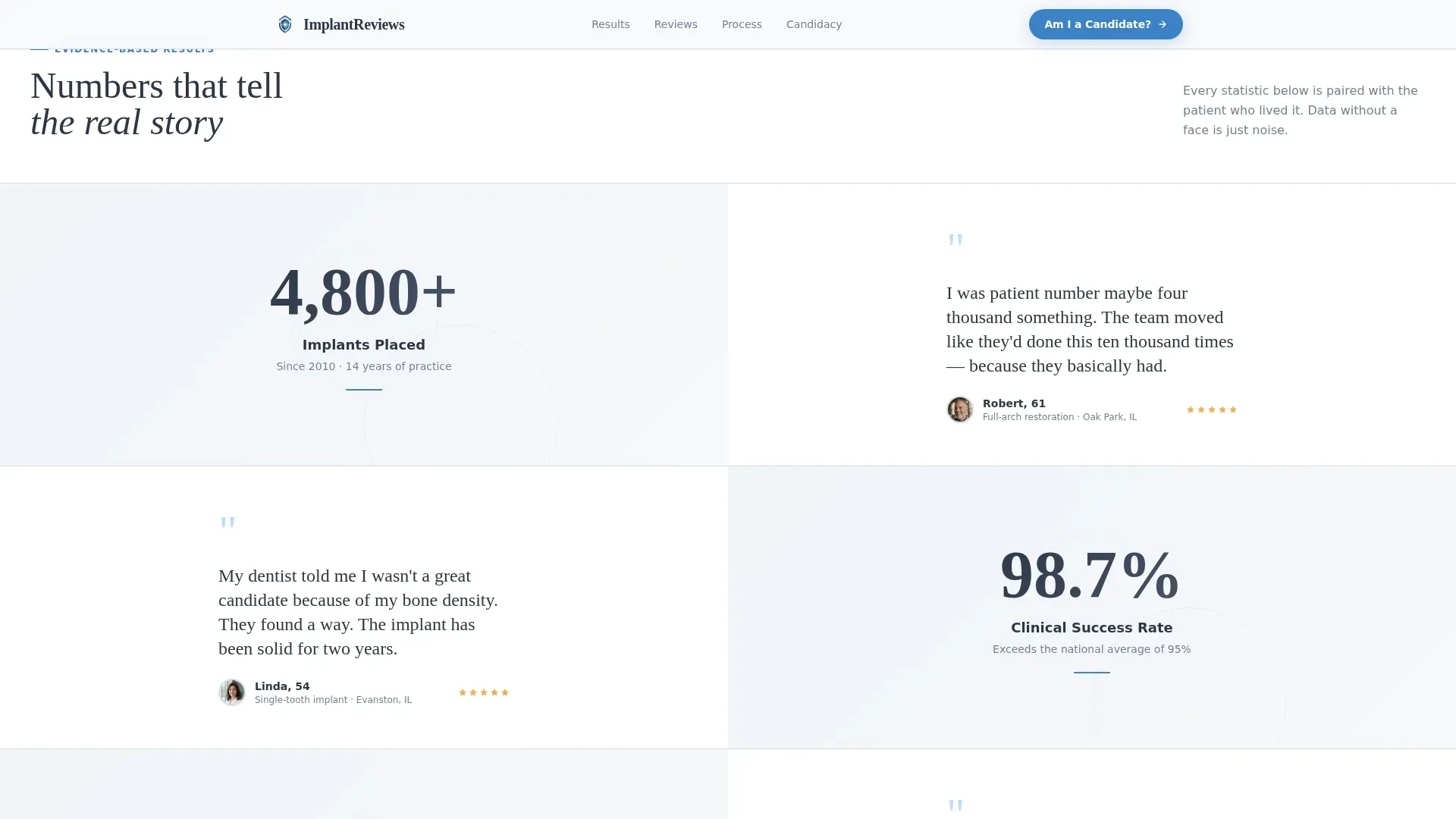The height and width of the screenshot is (819, 1456).
Task: Open the ImplantReviews home link text
Action: pyautogui.click(x=353, y=24)
